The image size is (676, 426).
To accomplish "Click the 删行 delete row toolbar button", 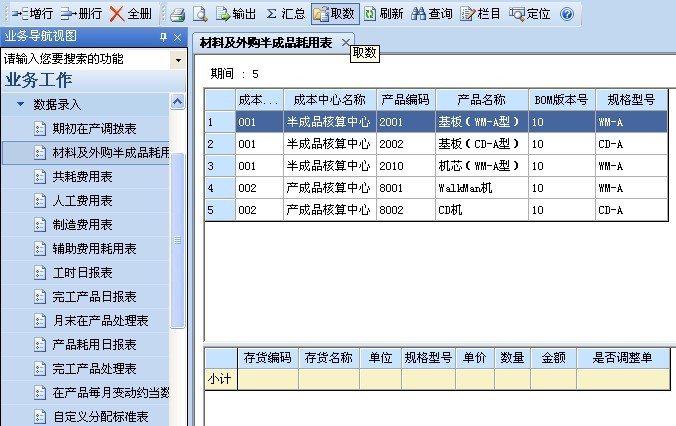I will coord(81,14).
